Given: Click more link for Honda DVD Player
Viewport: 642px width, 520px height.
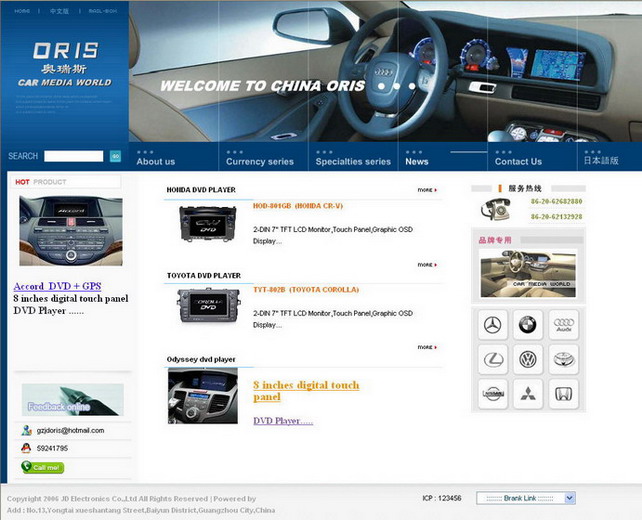Looking at the screenshot, I should (x=427, y=190).
